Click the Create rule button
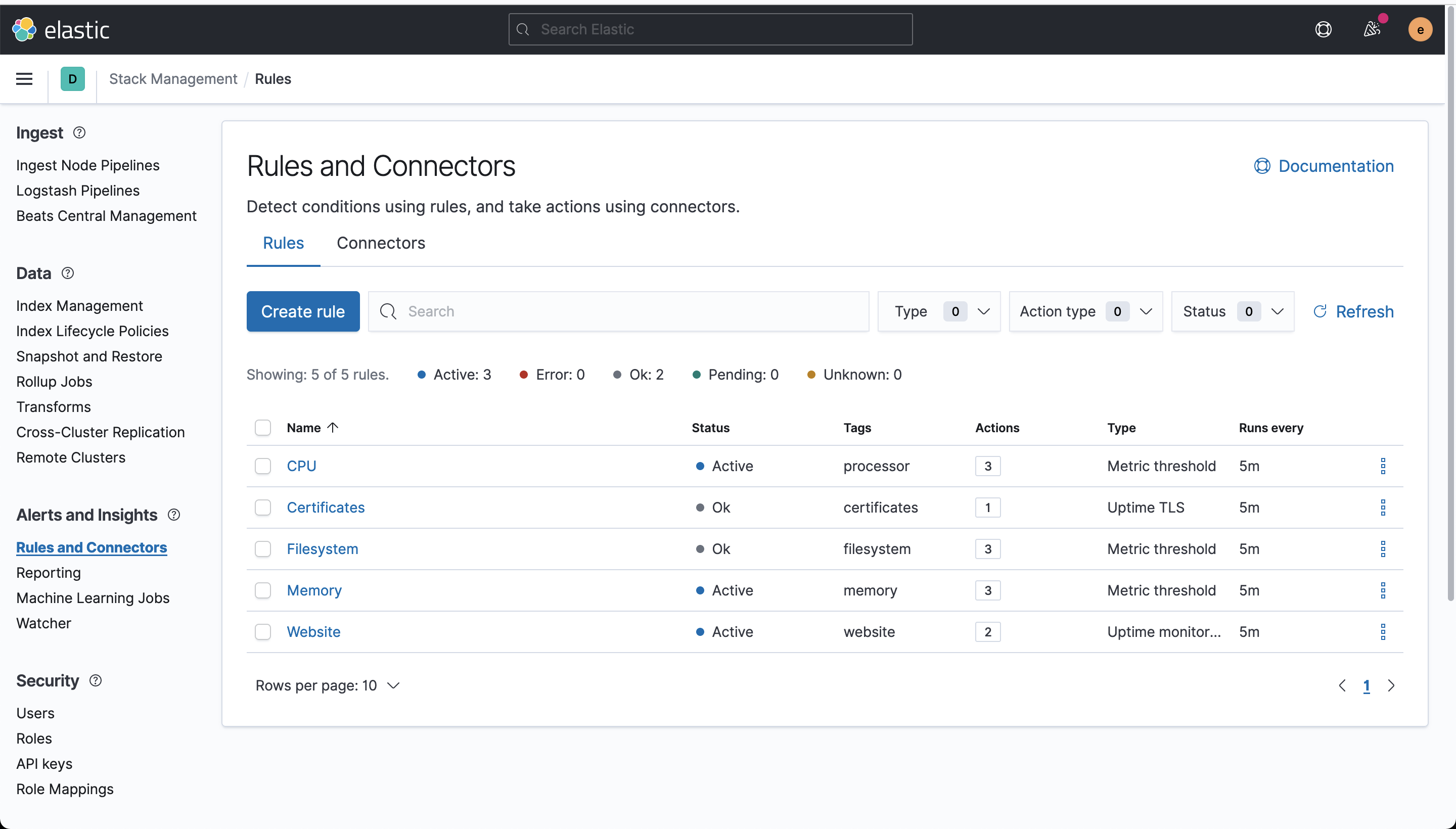The height and width of the screenshot is (829, 1456). [x=302, y=311]
